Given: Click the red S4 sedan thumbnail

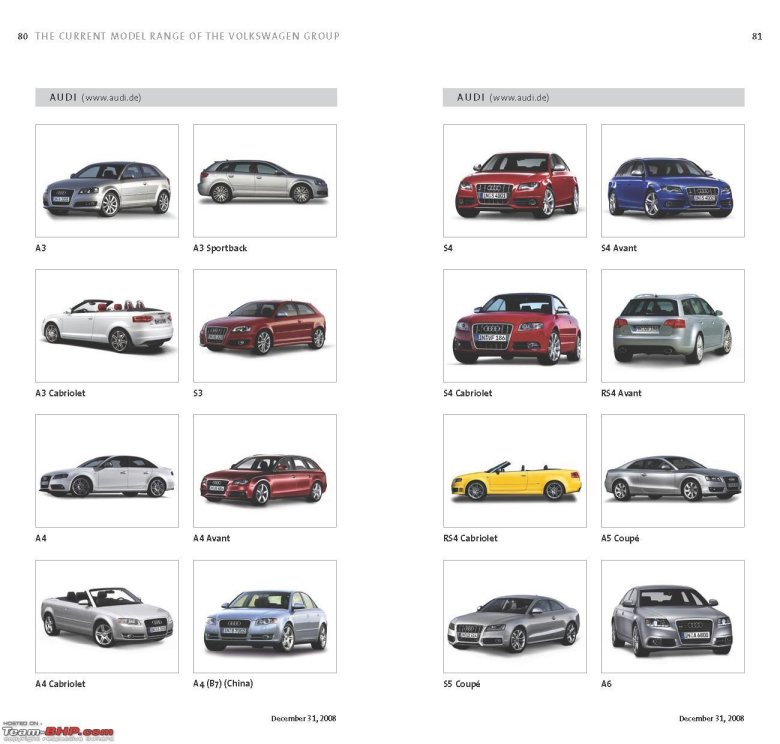Looking at the screenshot, I should [515, 181].
